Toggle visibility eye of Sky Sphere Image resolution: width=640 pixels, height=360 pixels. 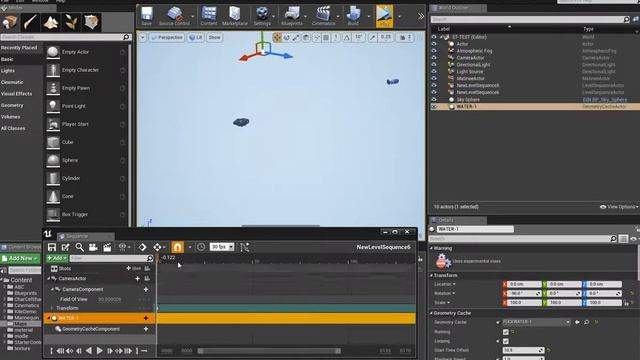(434, 100)
